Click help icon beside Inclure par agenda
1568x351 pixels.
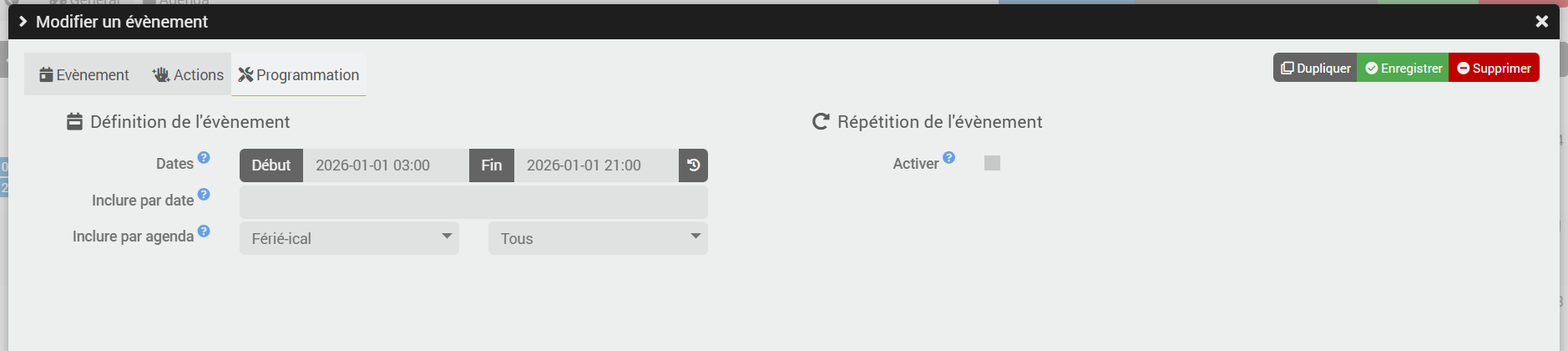204,231
